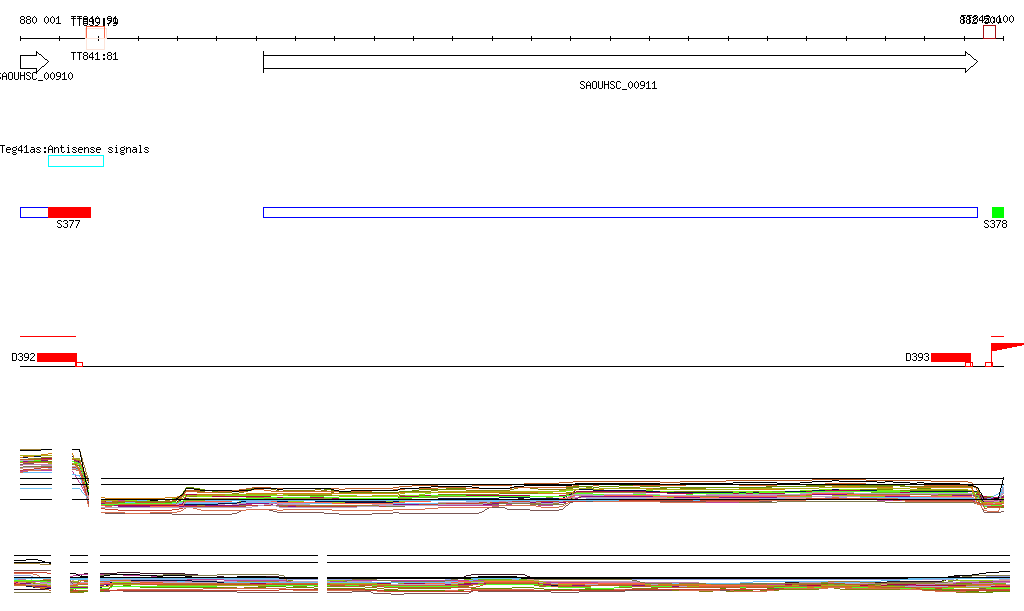
Task: Click the green S378 segment square
Action: pos(997,212)
